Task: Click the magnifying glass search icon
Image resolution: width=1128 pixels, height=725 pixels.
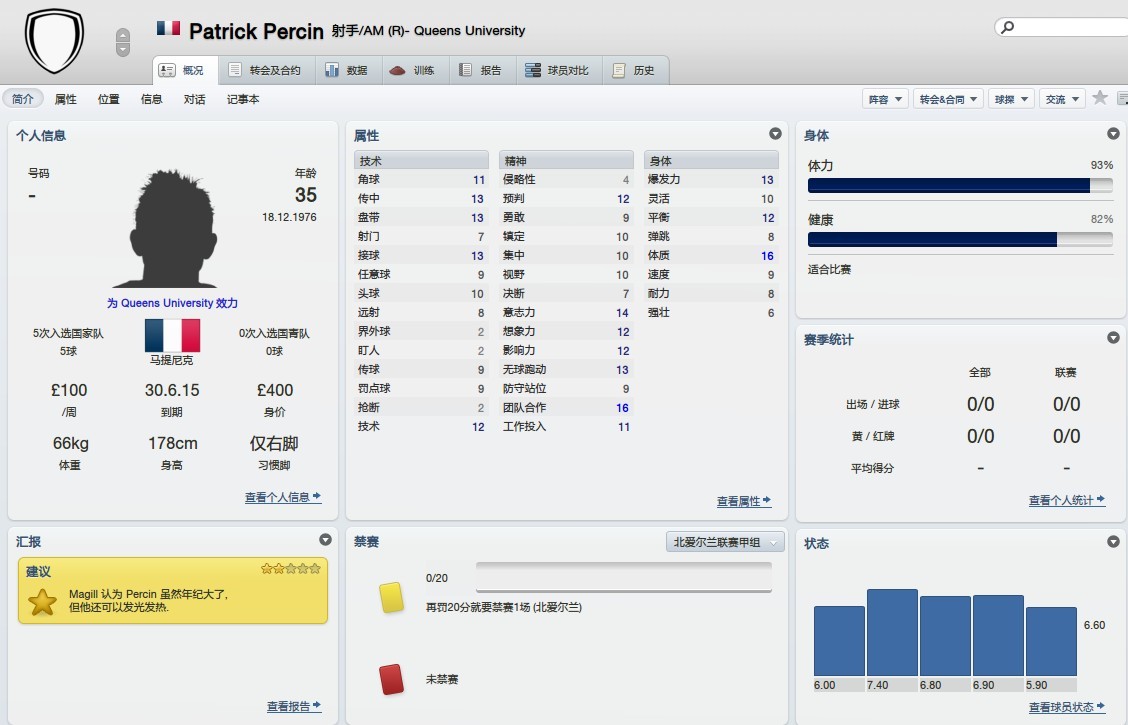Action: 1008,28
